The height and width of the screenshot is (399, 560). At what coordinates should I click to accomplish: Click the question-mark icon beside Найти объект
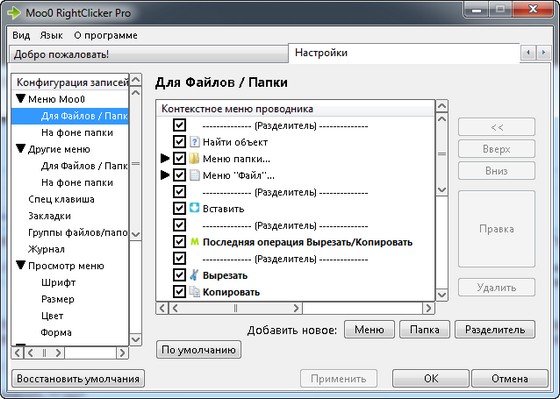click(x=194, y=142)
